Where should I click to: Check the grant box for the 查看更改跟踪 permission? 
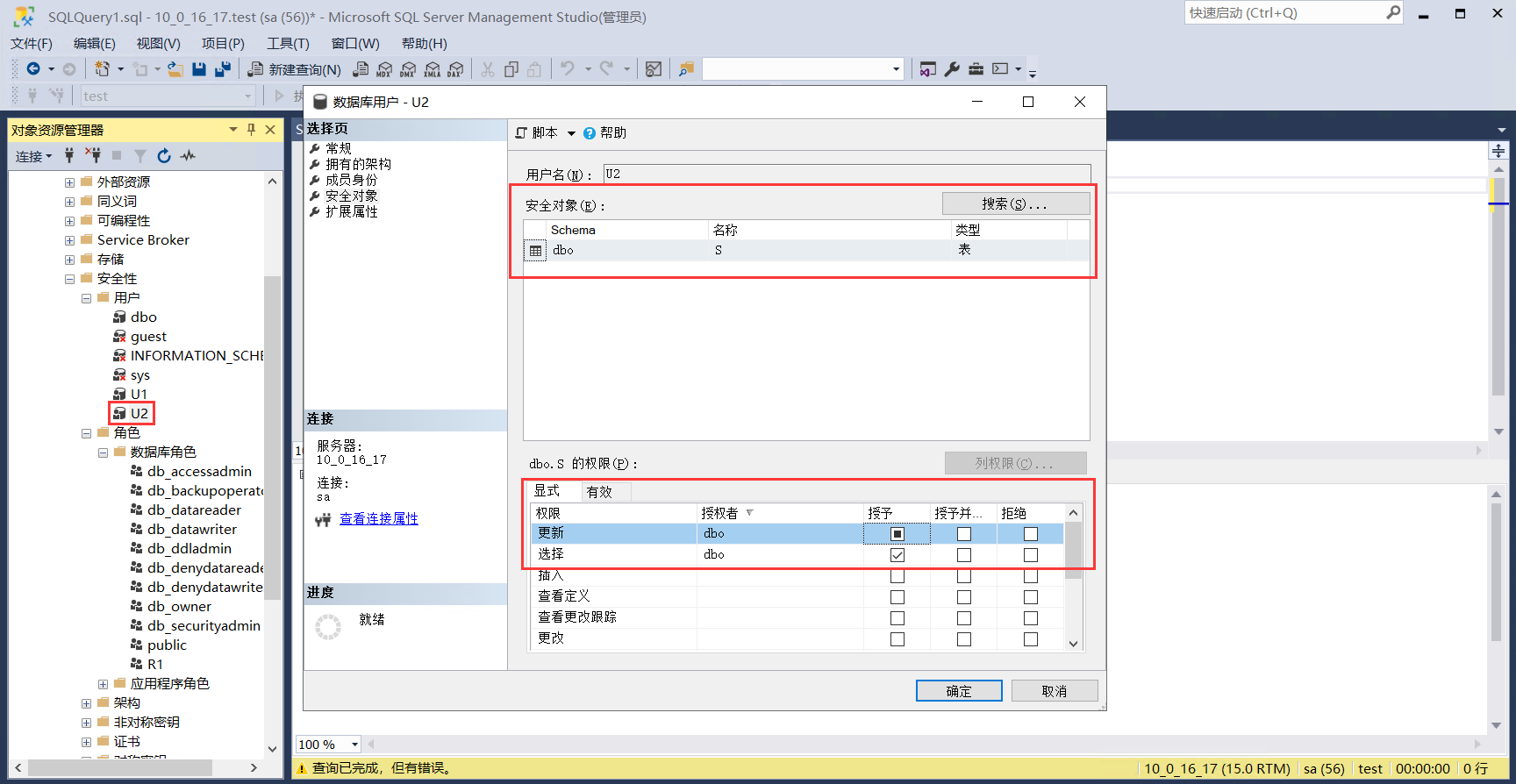(x=897, y=618)
